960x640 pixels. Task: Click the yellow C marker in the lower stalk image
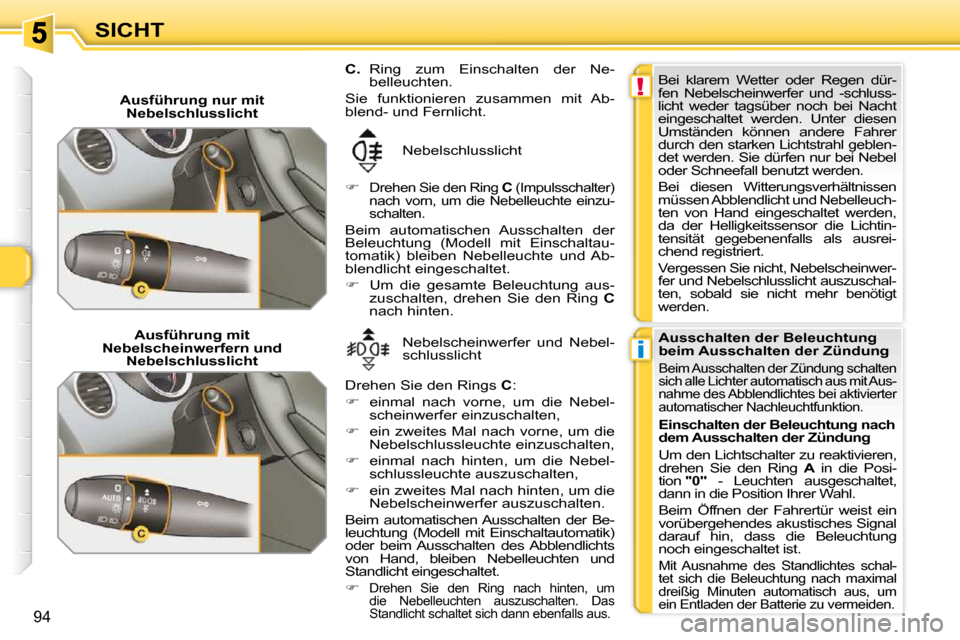(x=141, y=534)
